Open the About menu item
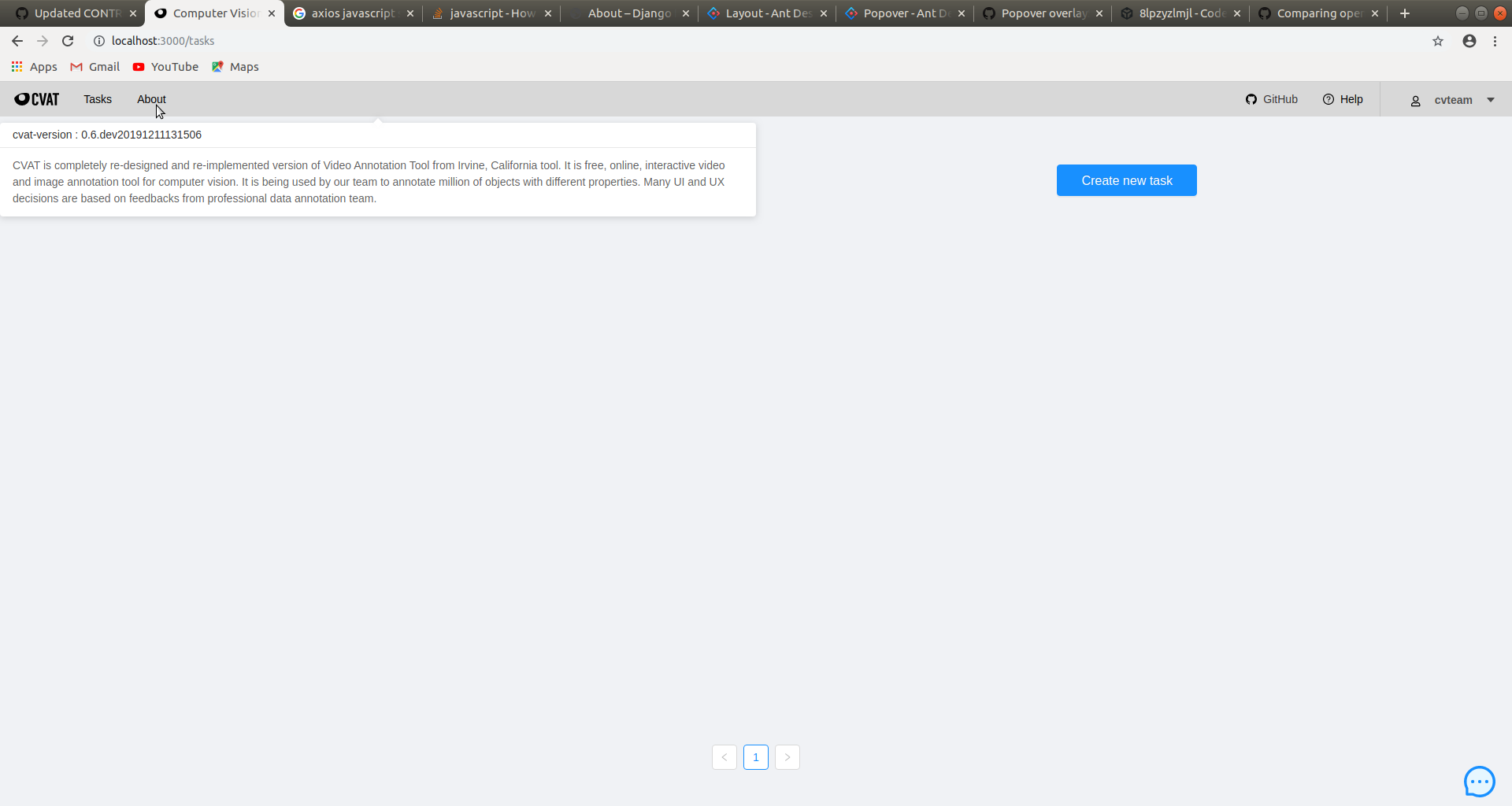 (x=151, y=99)
